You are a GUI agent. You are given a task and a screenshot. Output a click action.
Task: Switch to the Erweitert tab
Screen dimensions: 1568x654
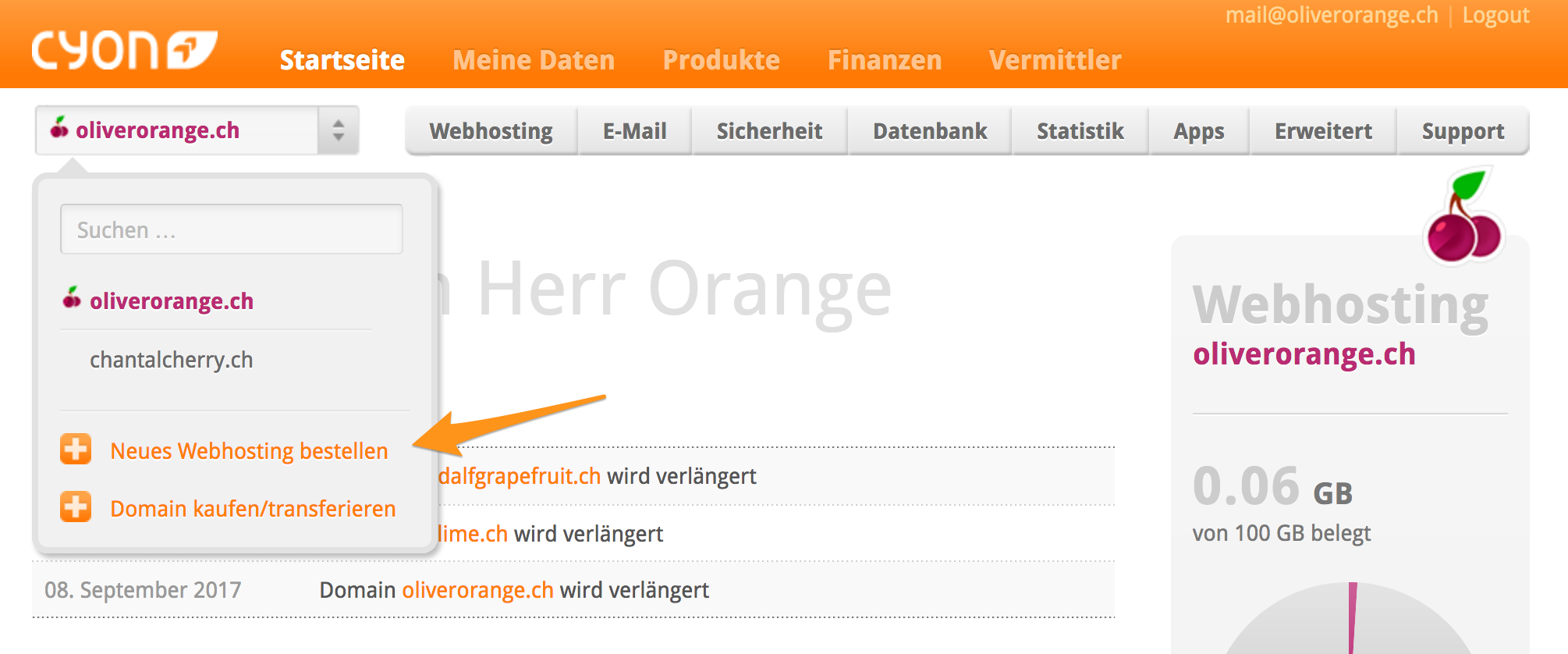point(1324,131)
